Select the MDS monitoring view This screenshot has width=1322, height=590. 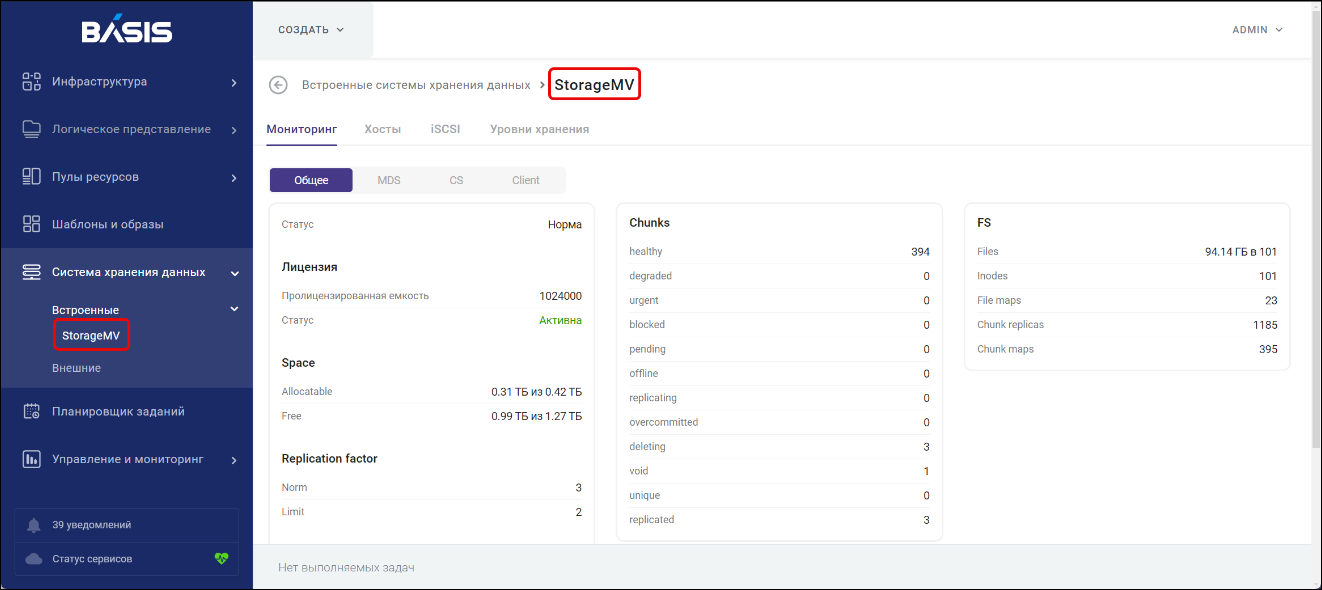click(388, 181)
